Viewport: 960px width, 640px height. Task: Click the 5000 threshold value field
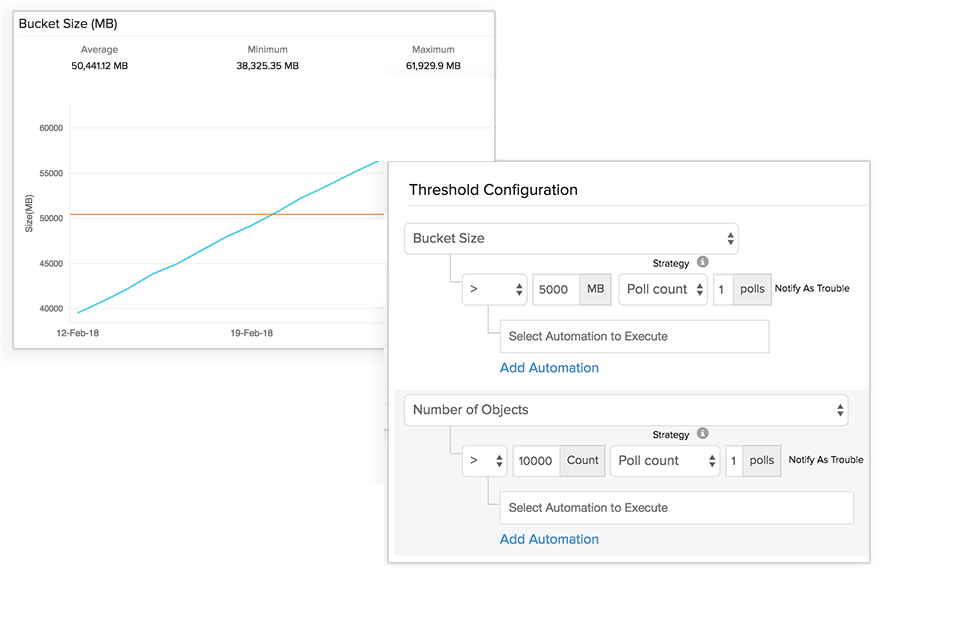coord(554,289)
